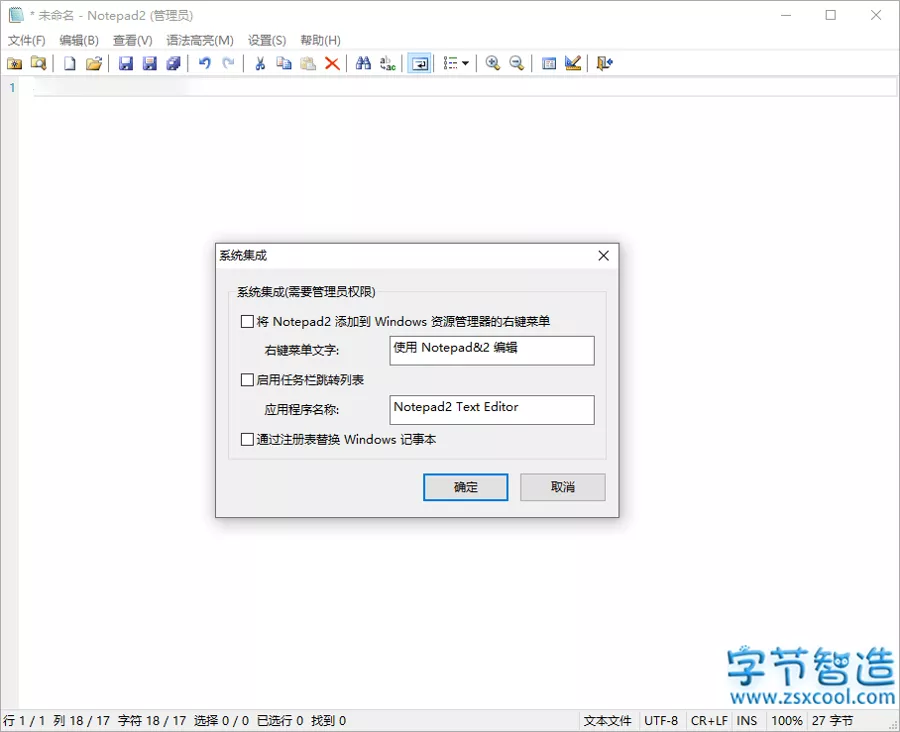The image size is (900, 732).
Task: Check 通过注册表替换 Windows 记事本
Action: click(x=247, y=439)
